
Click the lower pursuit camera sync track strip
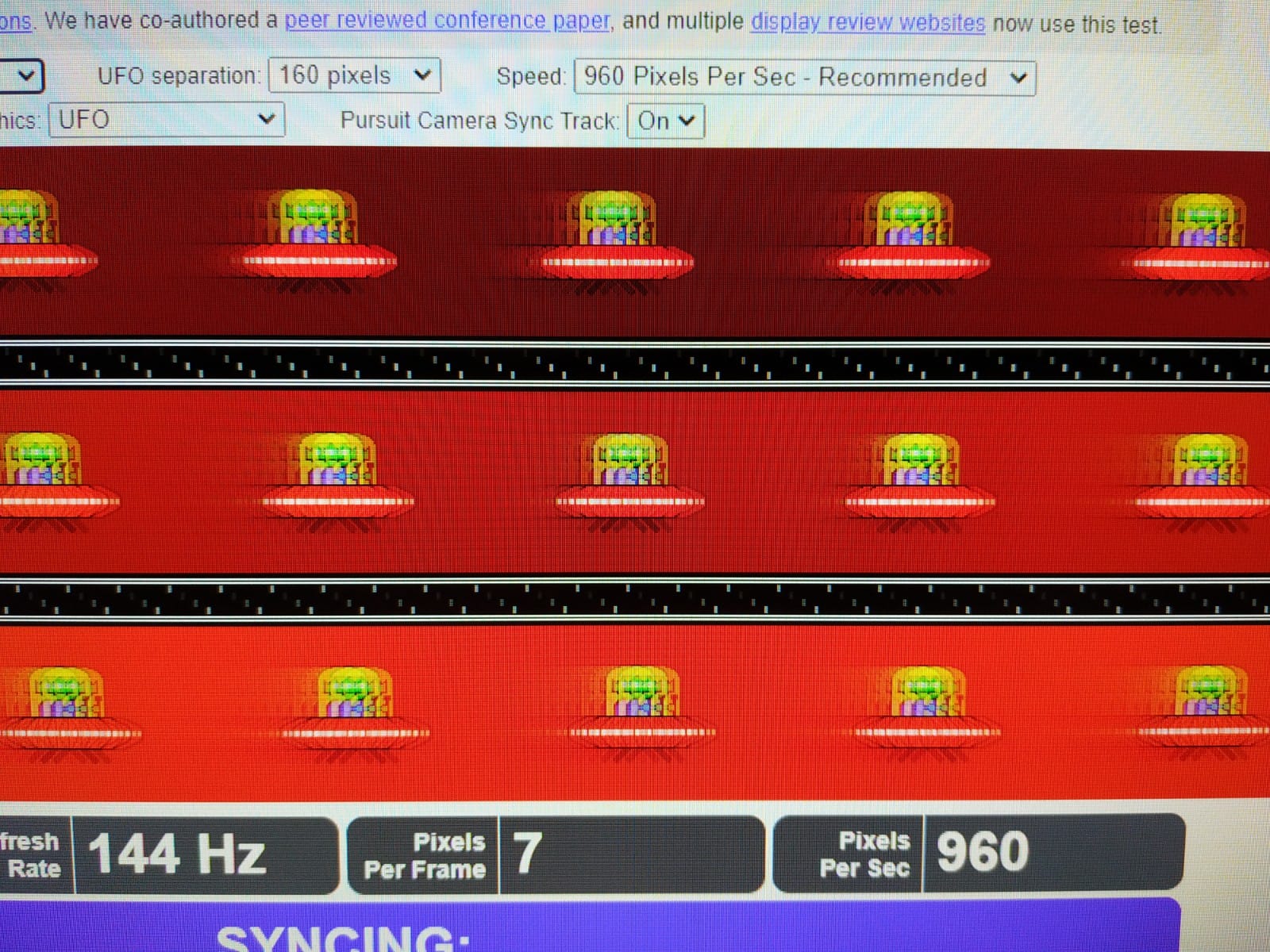tap(635, 600)
